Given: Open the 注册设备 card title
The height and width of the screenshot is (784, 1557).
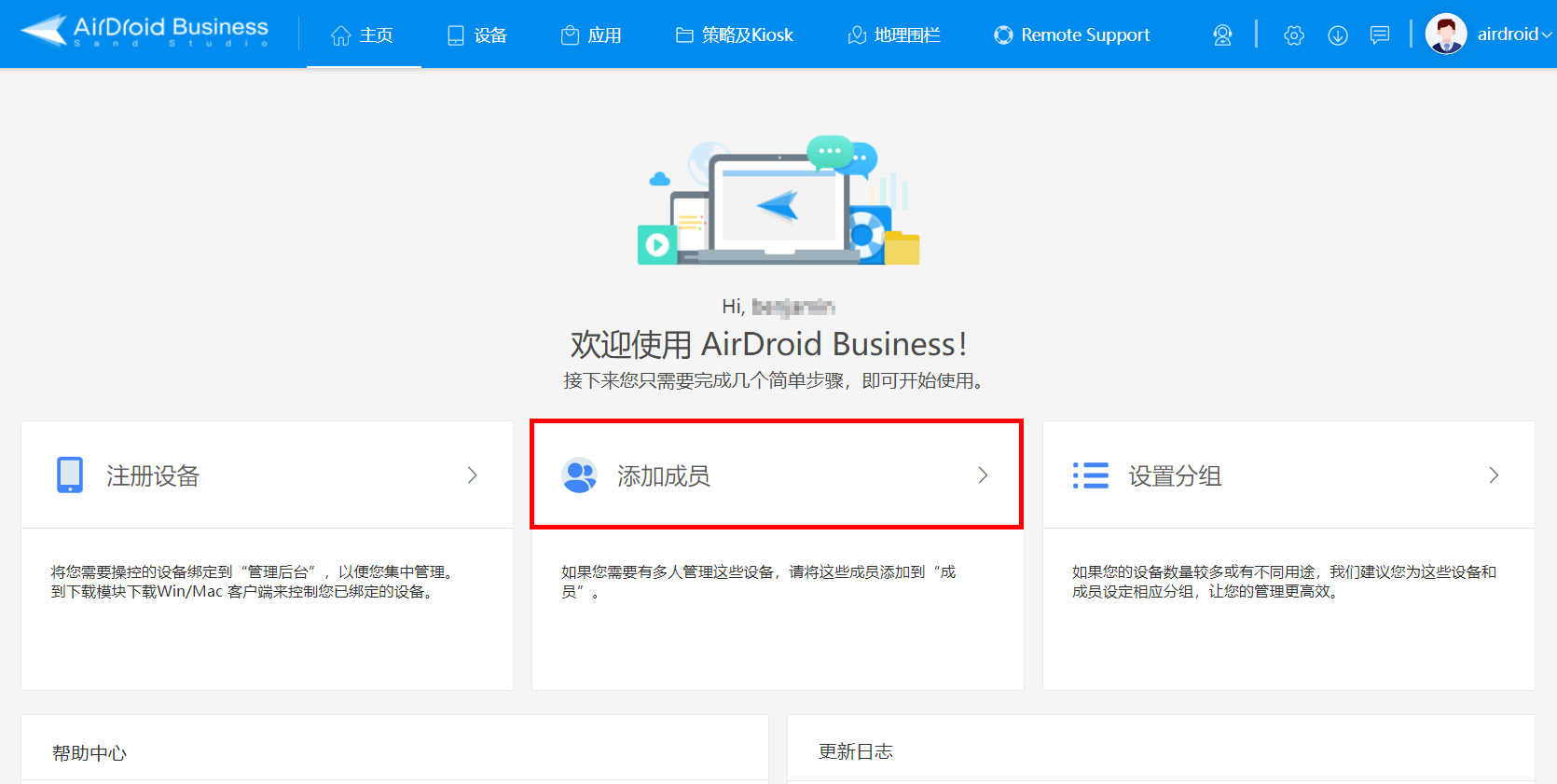Looking at the screenshot, I should point(153,476).
